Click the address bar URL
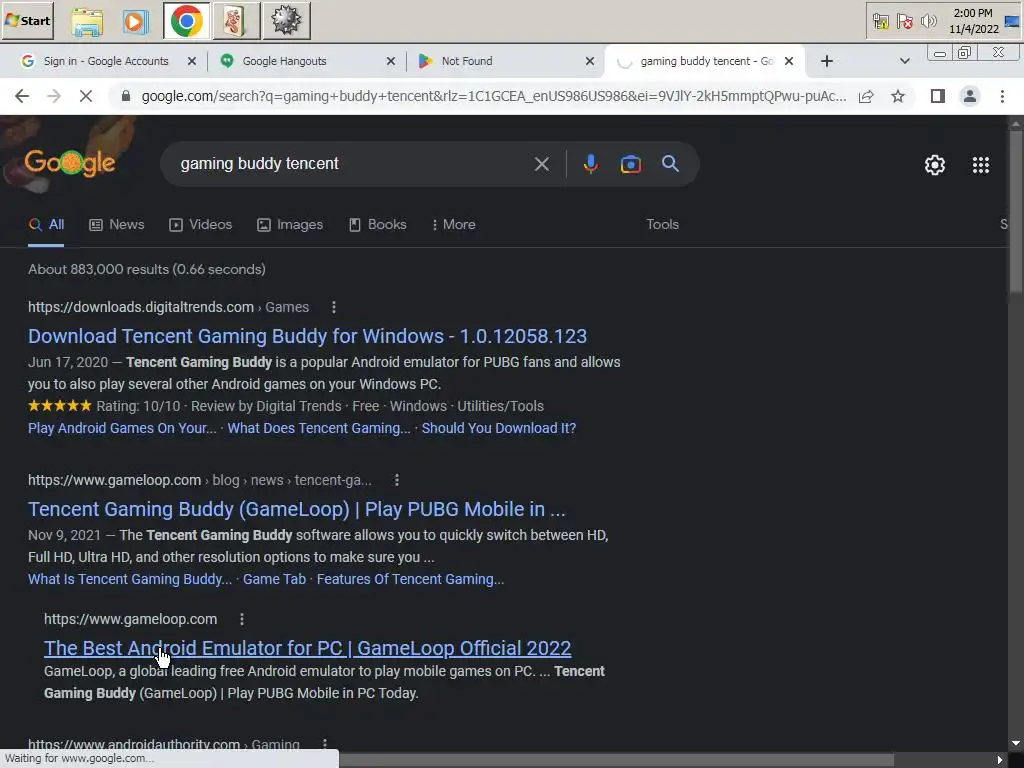1024x768 pixels. (x=494, y=97)
